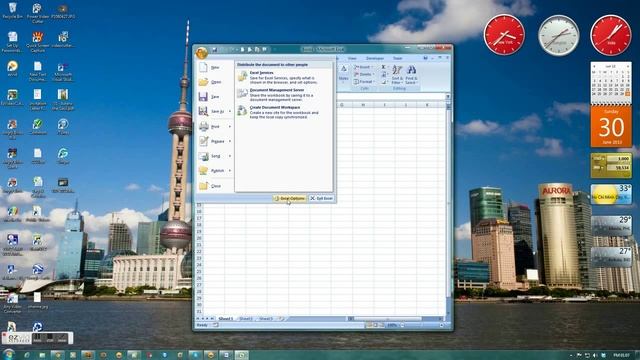This screenshot has width=640, height=360.
Task: Click the AutoSum sigma icon
Action: click(x=383, y=67)
